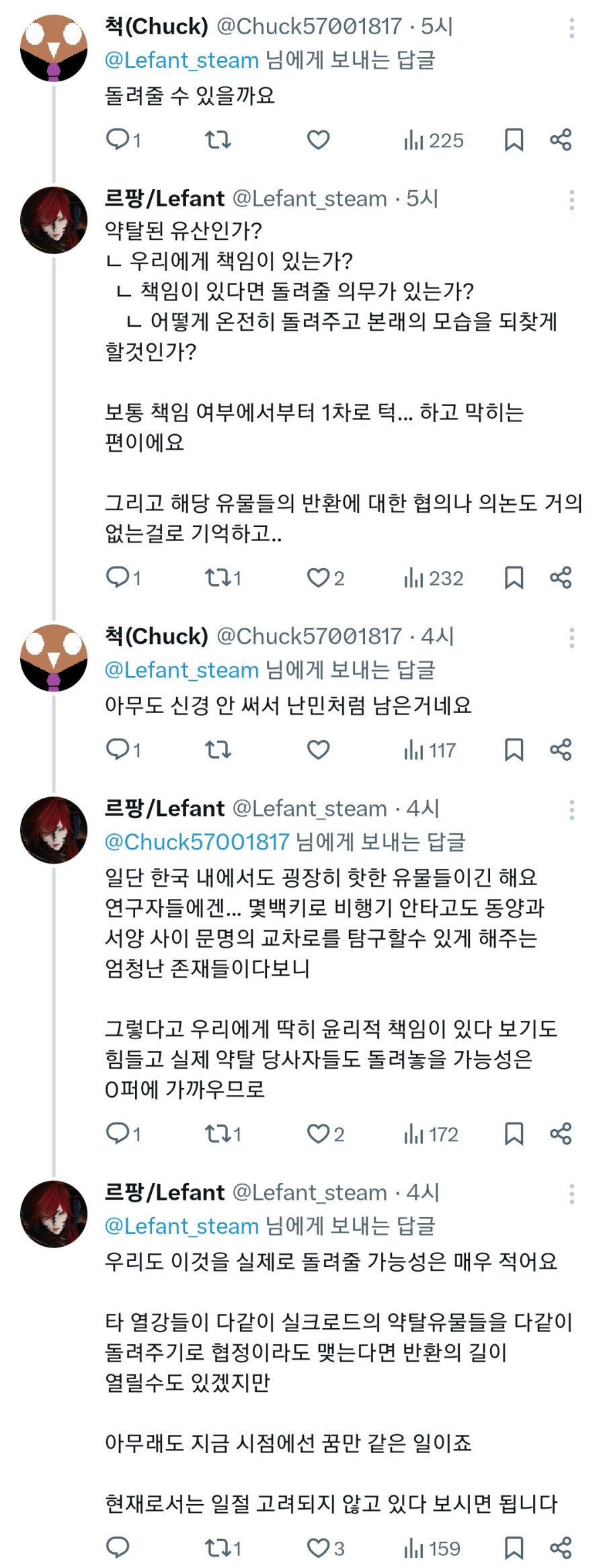
Task: Share the tweet with 117 views
Action: 561,749
